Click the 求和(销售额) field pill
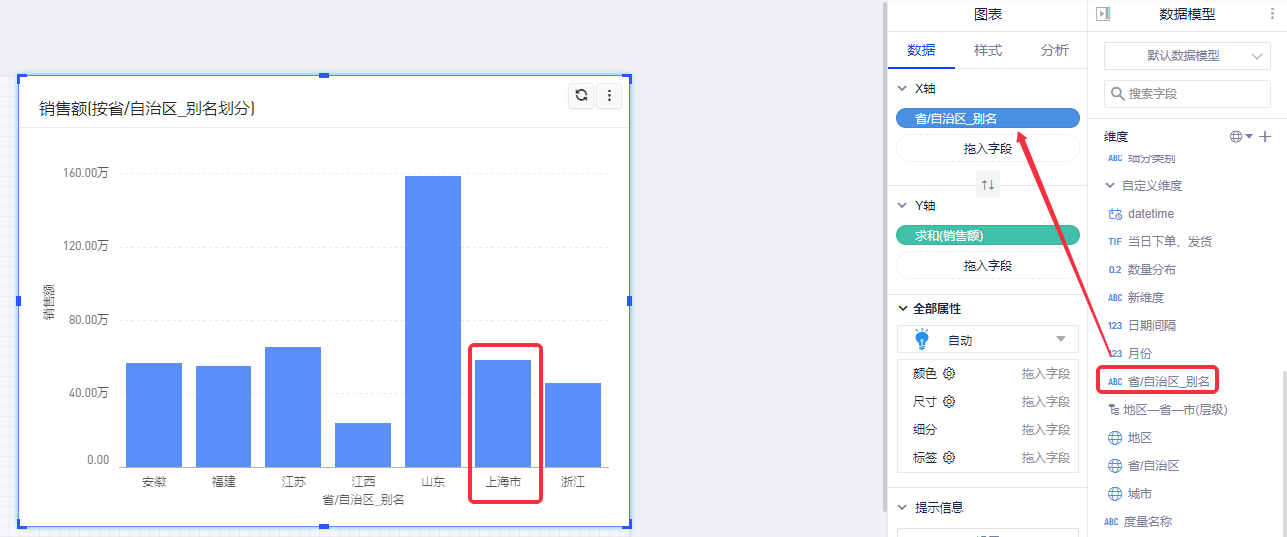The height and width of the screenshot is (537, 1287). [988, 236]
